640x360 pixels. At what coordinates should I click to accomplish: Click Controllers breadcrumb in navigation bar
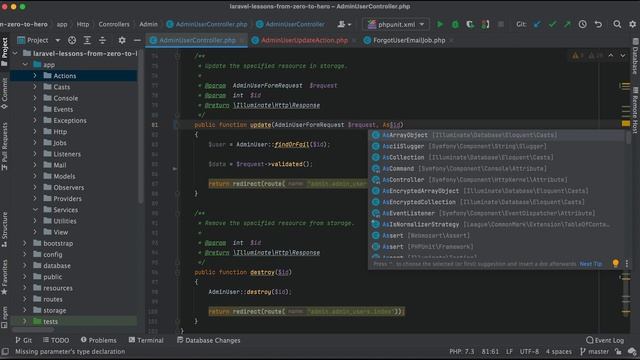[x=113, y=24]
